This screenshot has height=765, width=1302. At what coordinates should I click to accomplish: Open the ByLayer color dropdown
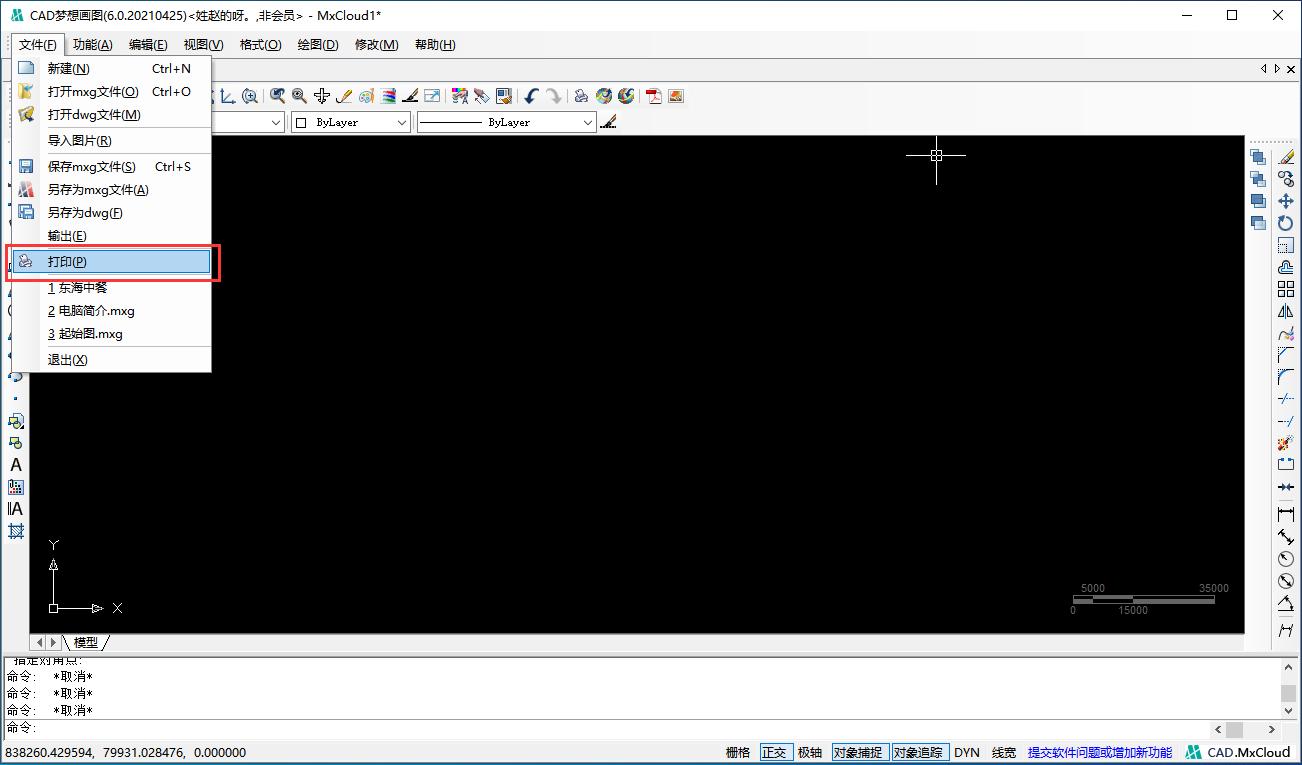350,122
